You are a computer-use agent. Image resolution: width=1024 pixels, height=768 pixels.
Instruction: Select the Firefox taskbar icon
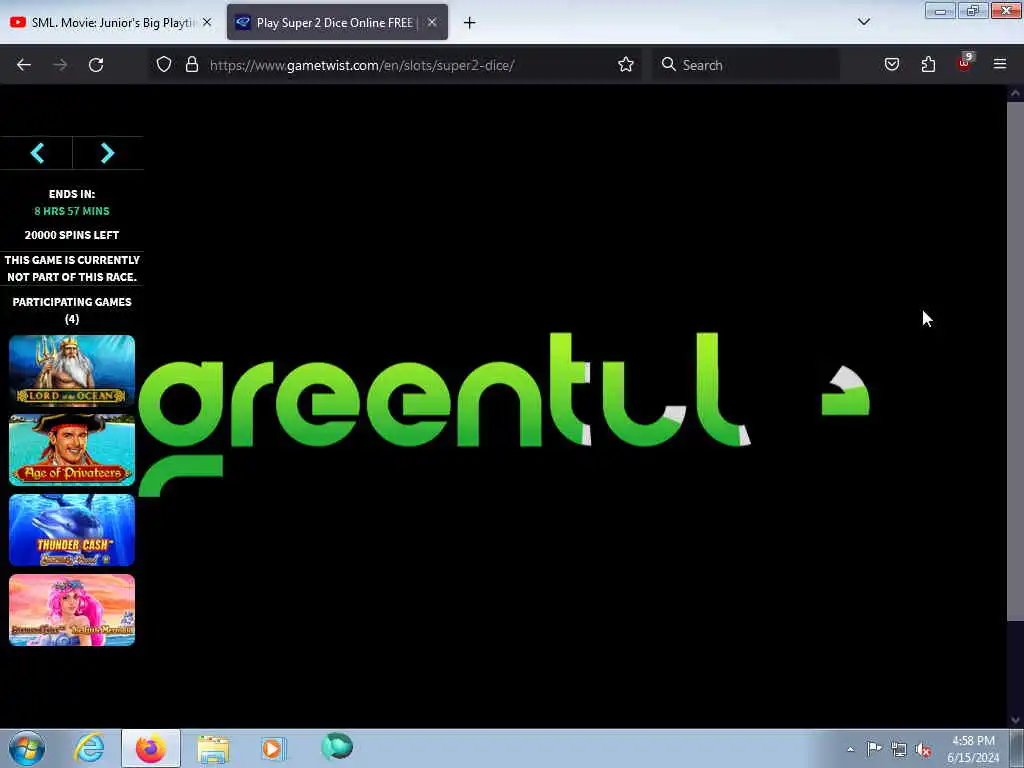151,748
